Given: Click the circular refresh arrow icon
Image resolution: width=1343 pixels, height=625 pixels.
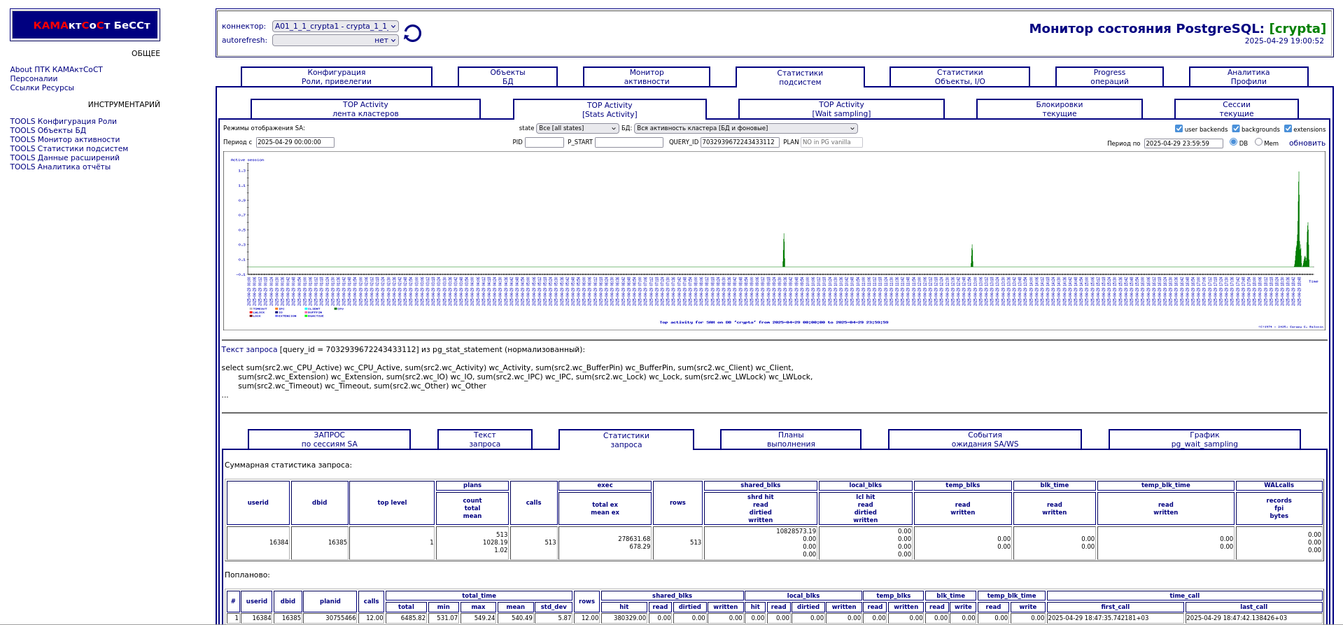Looking at the screenshot, I should pos(412,34).
